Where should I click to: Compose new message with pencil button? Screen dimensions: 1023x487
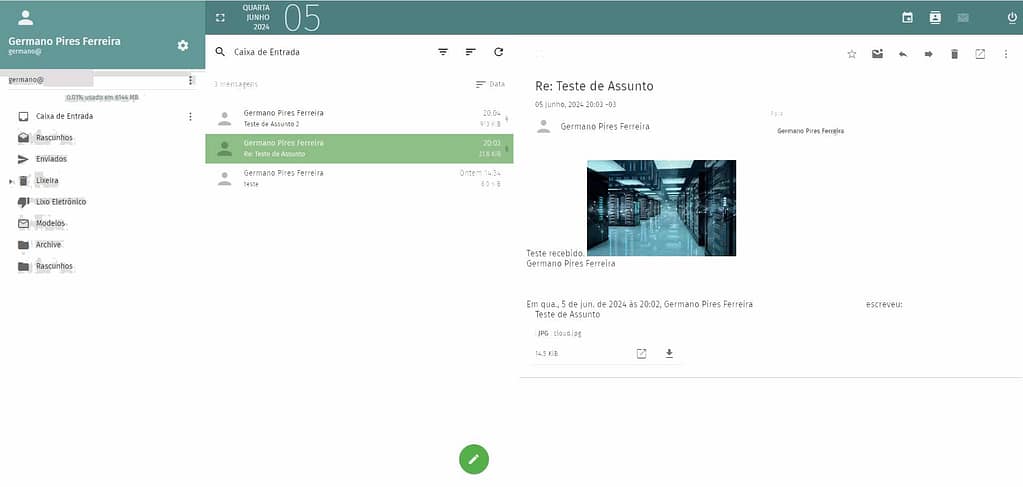tap(474, 458)
